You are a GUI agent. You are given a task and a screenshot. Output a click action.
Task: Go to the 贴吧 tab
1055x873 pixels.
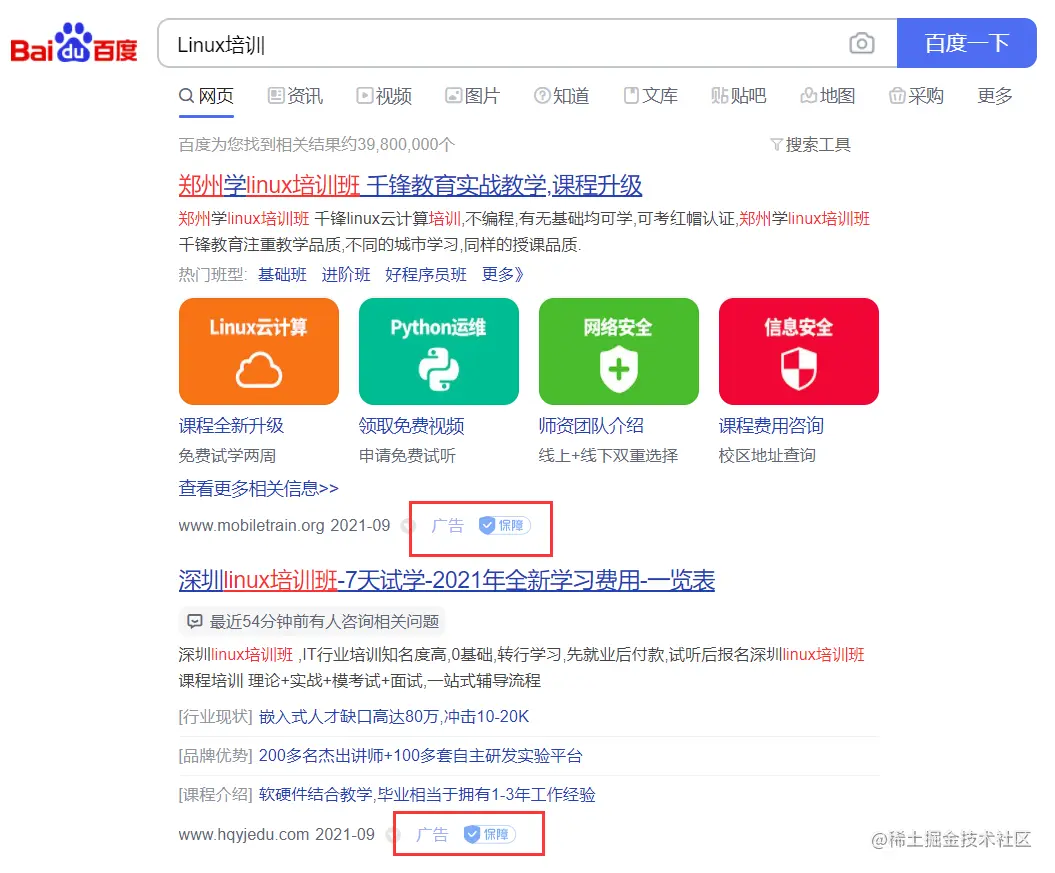[x=739, y=96]
